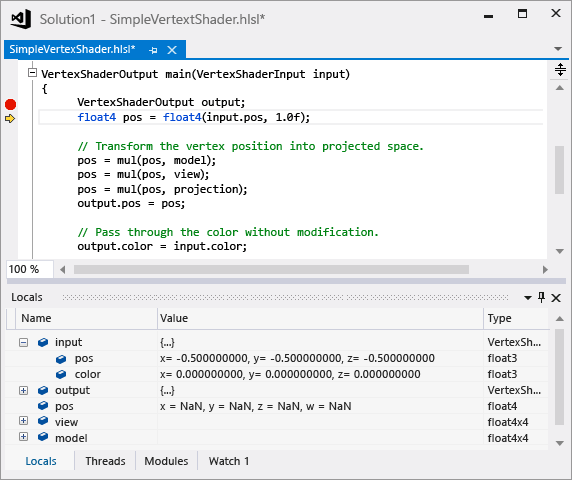Click the line 'pos = mul(pos, model);'
This screenshot has width=572, height=480.
pos(147,160)
